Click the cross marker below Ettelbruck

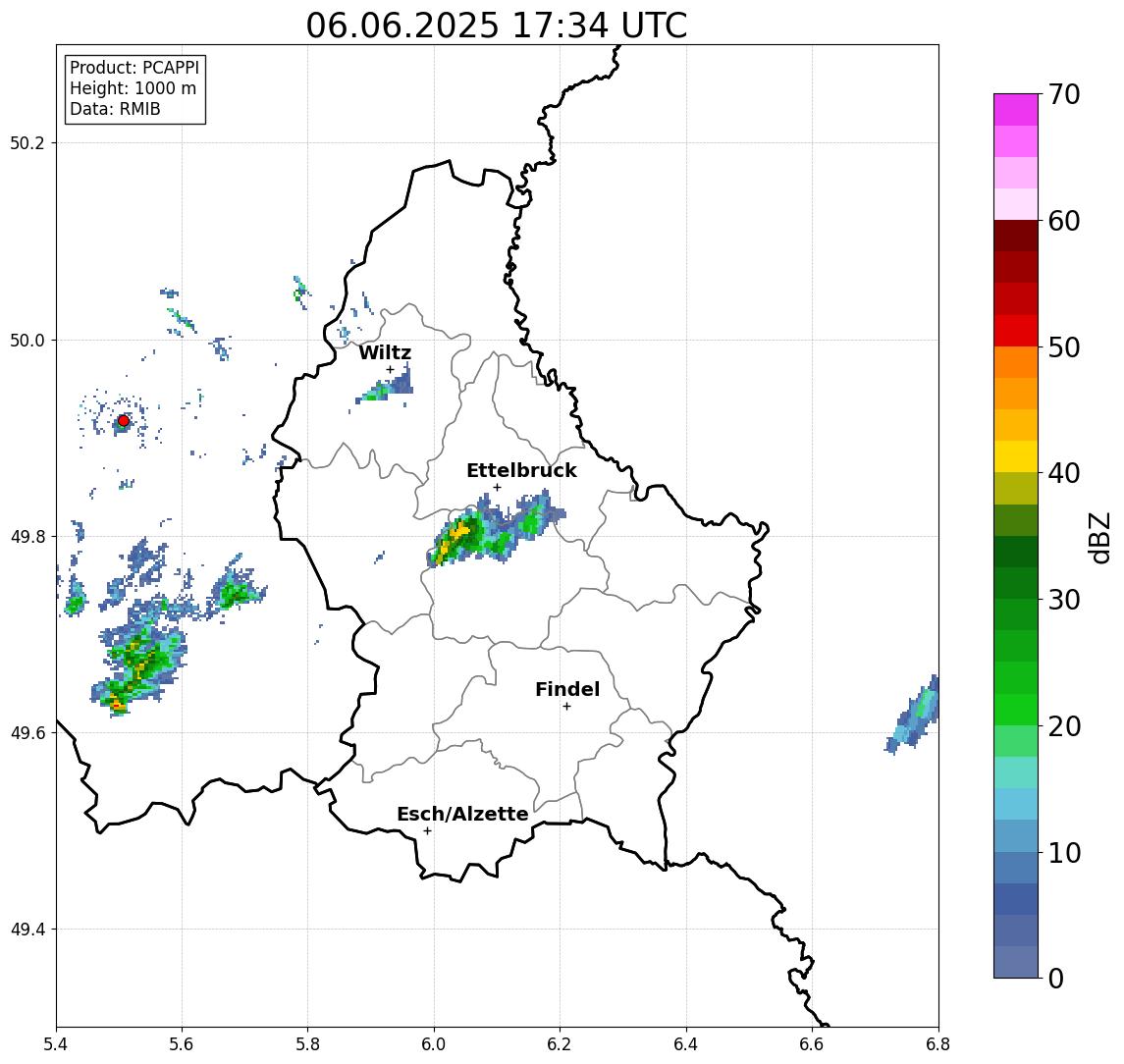(497, 488)
